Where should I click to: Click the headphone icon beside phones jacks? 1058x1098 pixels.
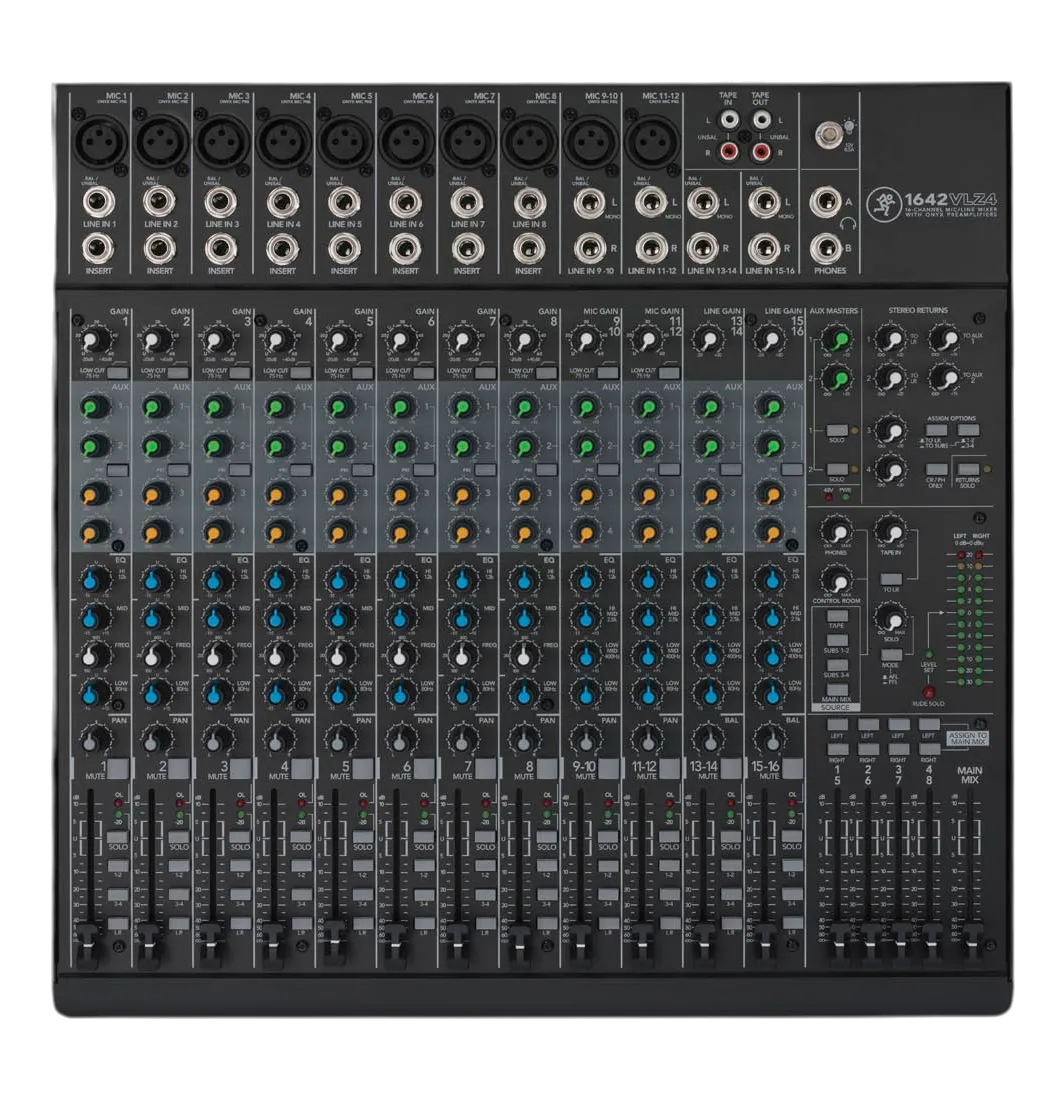click(x=848, y=224)
